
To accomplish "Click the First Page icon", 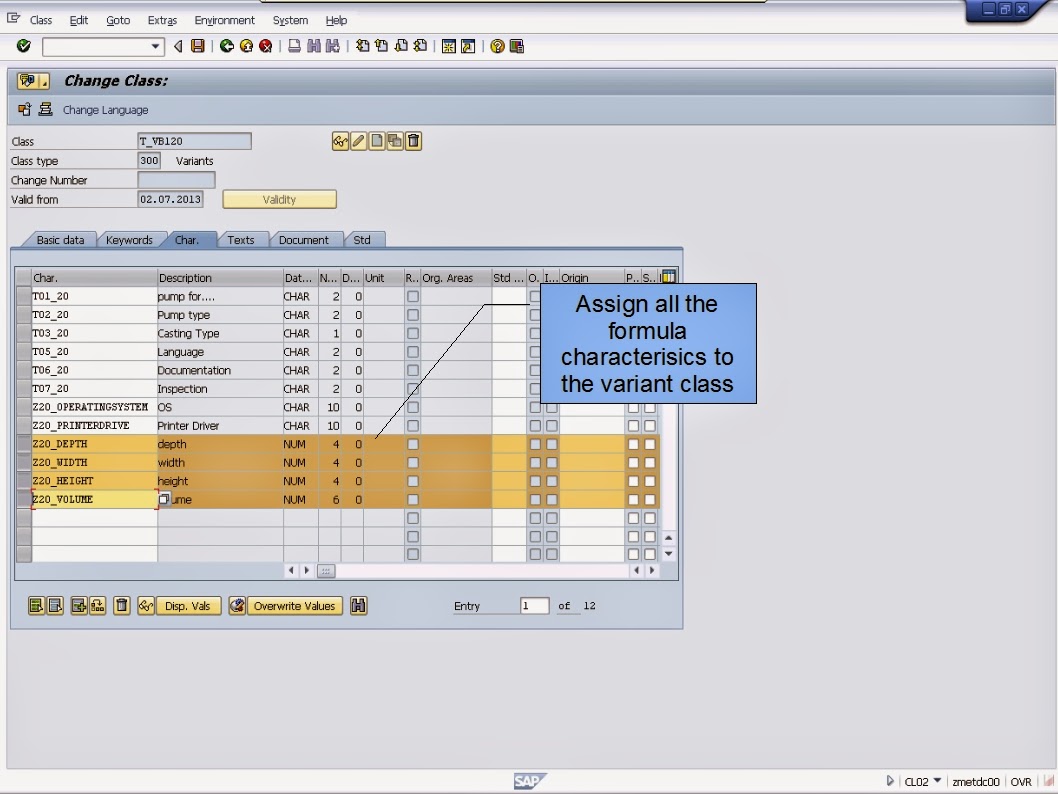I will 363,46.
